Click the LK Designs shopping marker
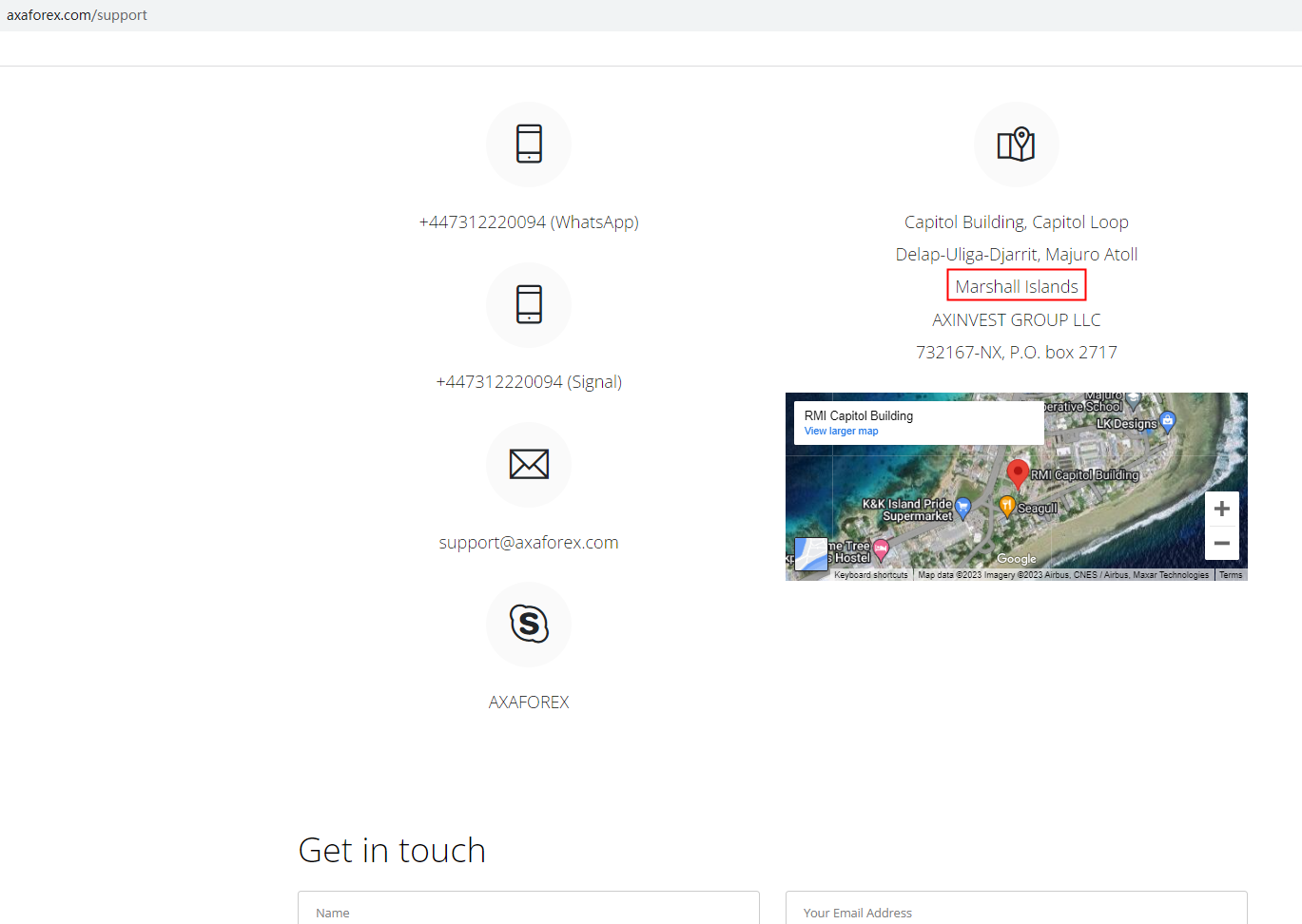 (x=1168, y=420)
